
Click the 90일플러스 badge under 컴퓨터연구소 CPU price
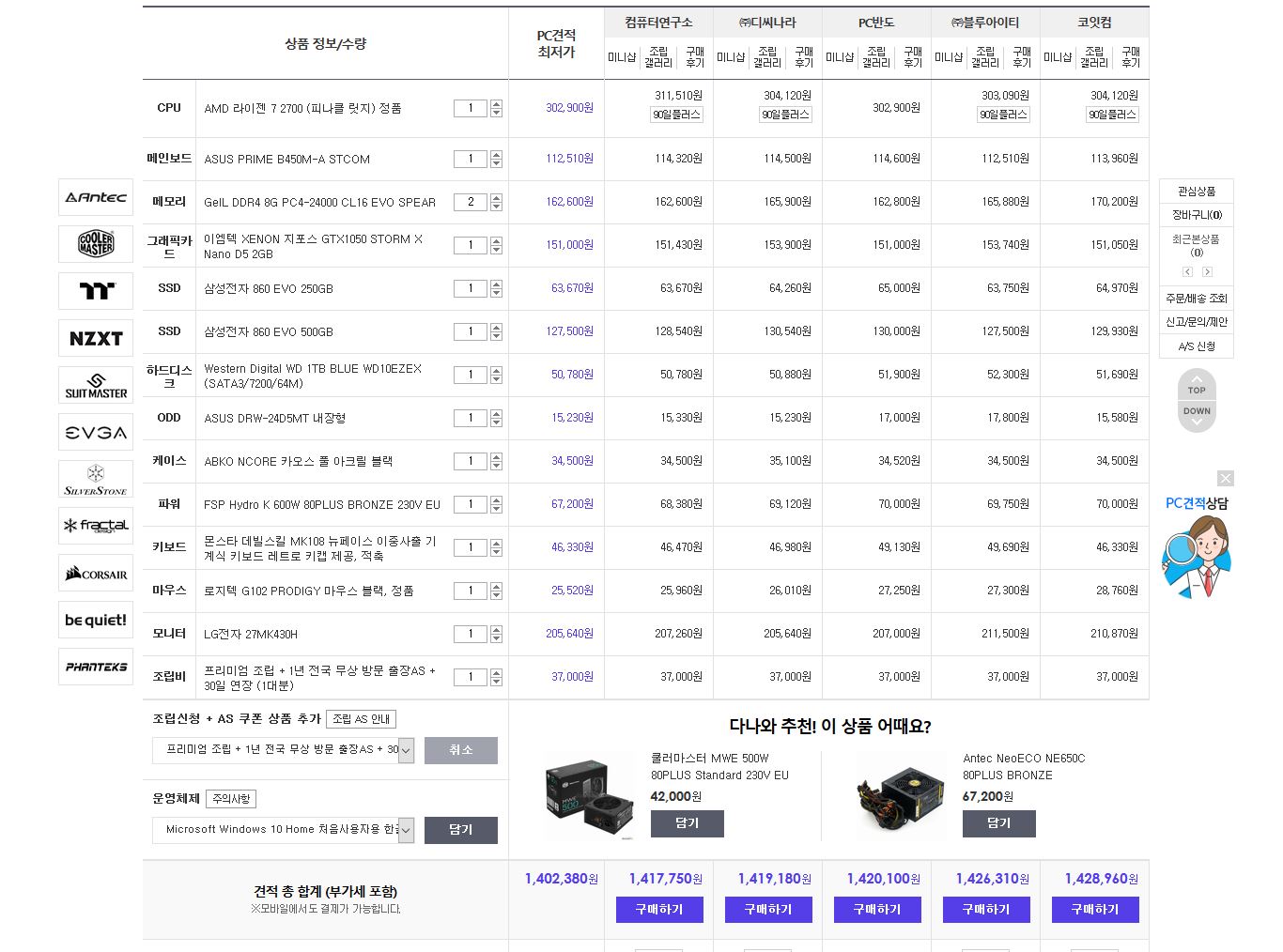tap(676, 115)
